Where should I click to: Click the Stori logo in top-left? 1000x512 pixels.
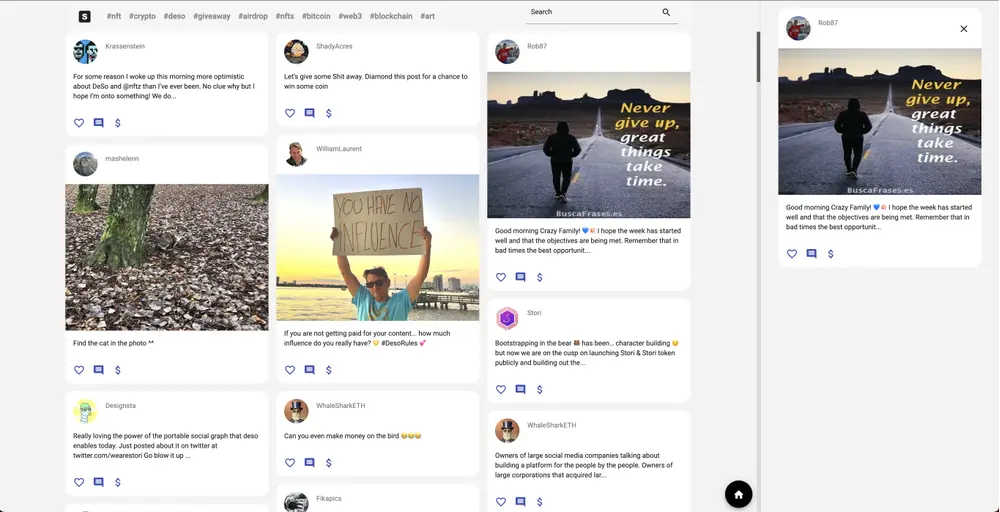coord(85,16)
